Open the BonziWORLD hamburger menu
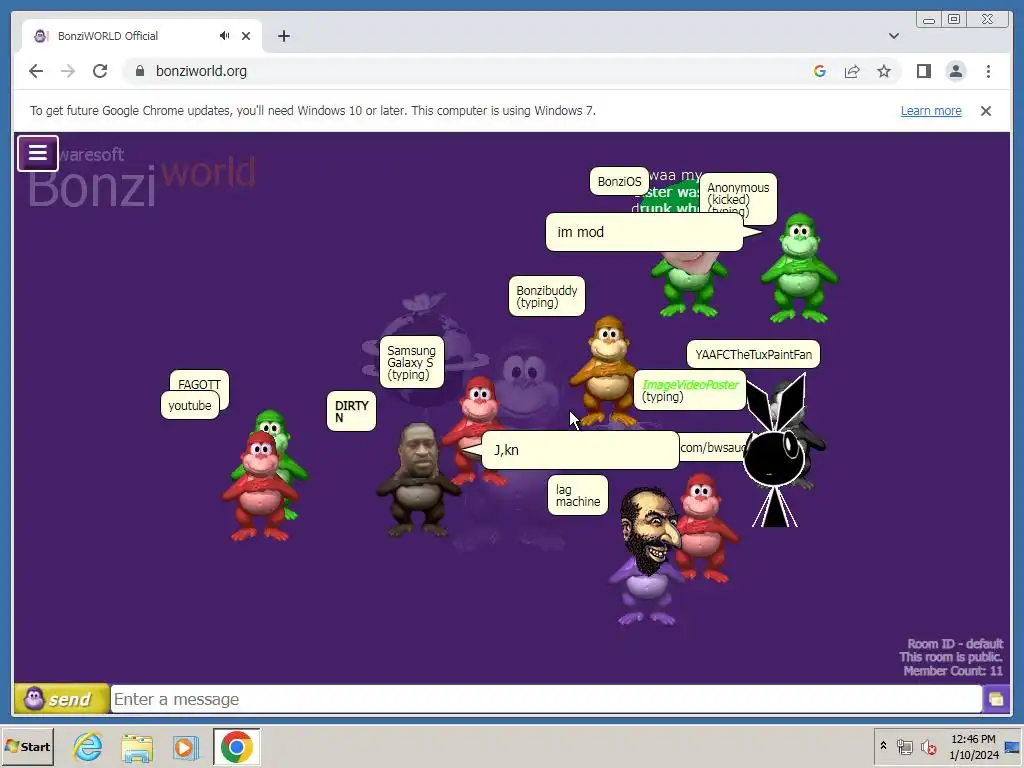The width and height of the screenshot is (1024, 768). coord(38,153)
